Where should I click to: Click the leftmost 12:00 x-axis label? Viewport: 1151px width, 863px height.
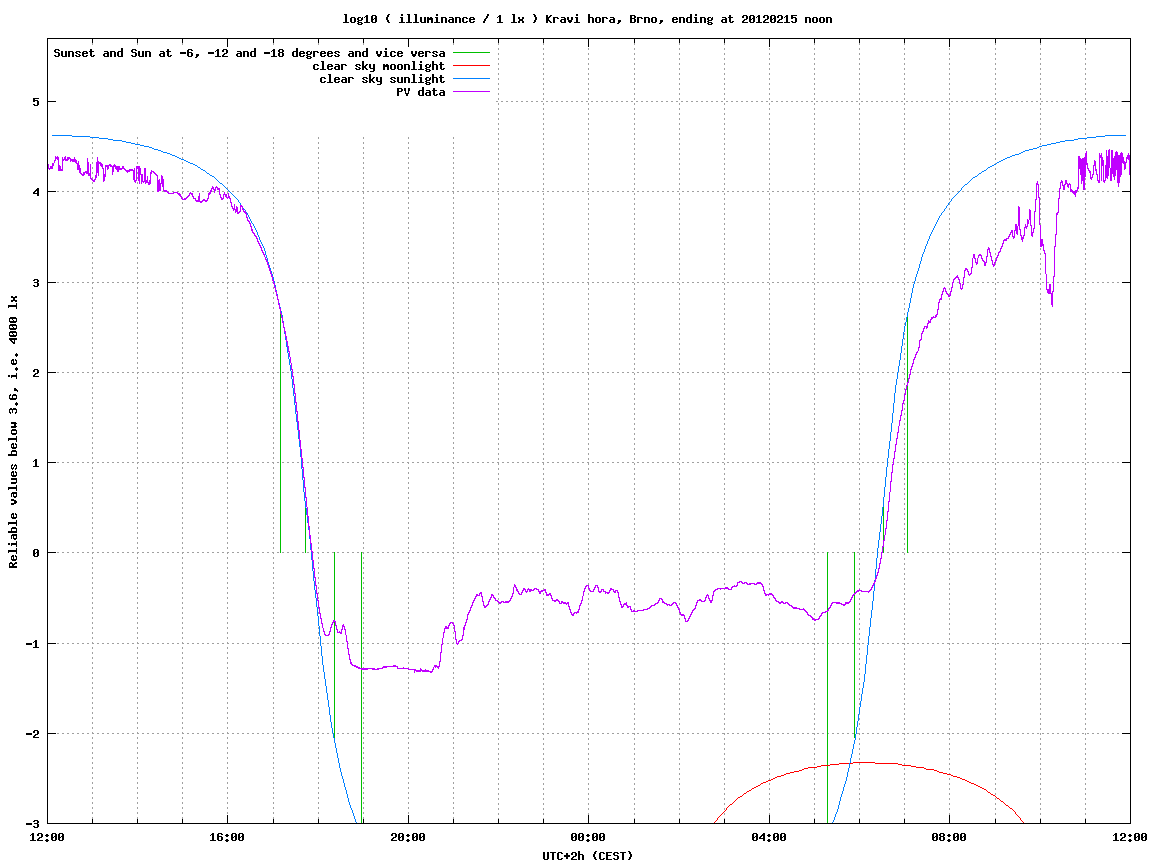[x=47, y=837]
